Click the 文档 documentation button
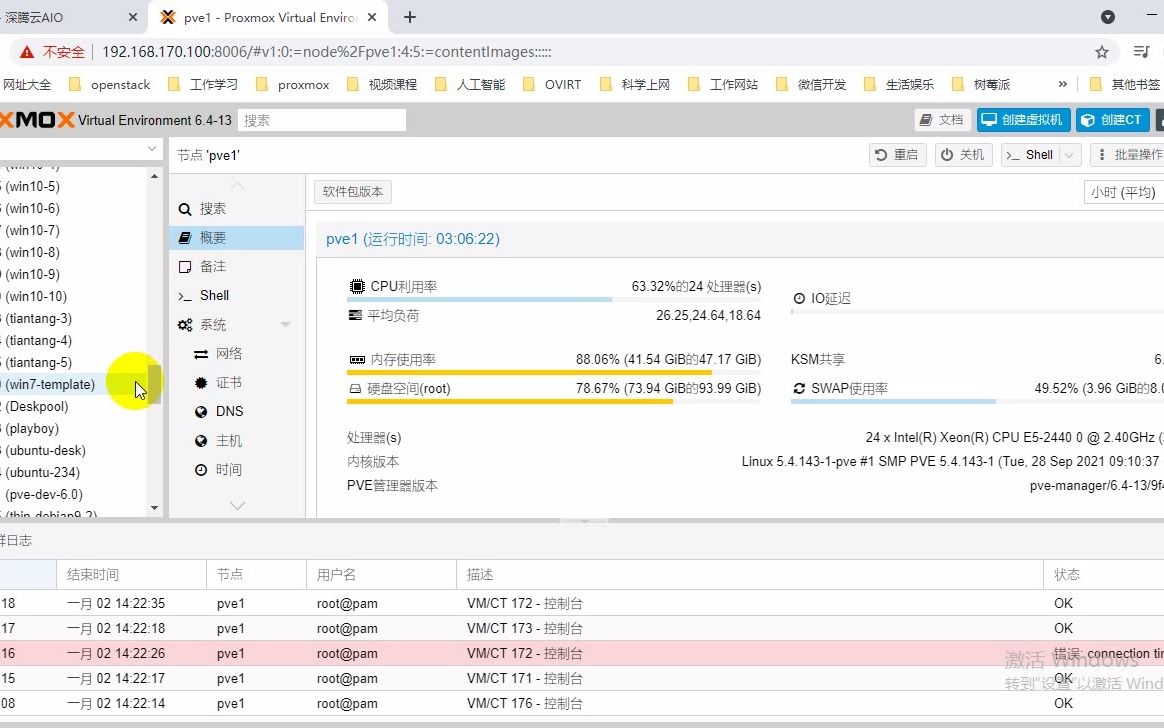Image resolution: width=1164 pixels, height=728 pixels. [942, 119]
